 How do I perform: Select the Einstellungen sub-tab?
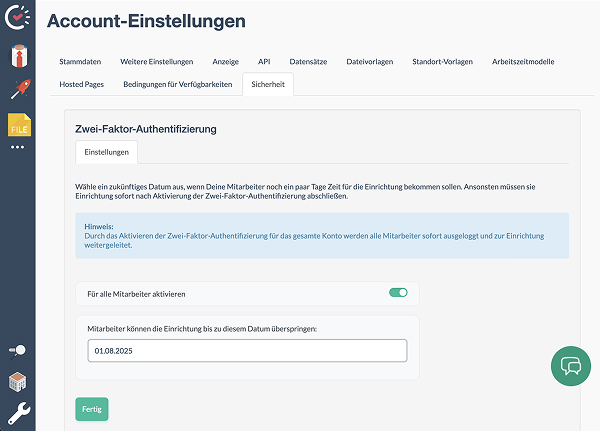pyautogui.click(x=106, y=152)
